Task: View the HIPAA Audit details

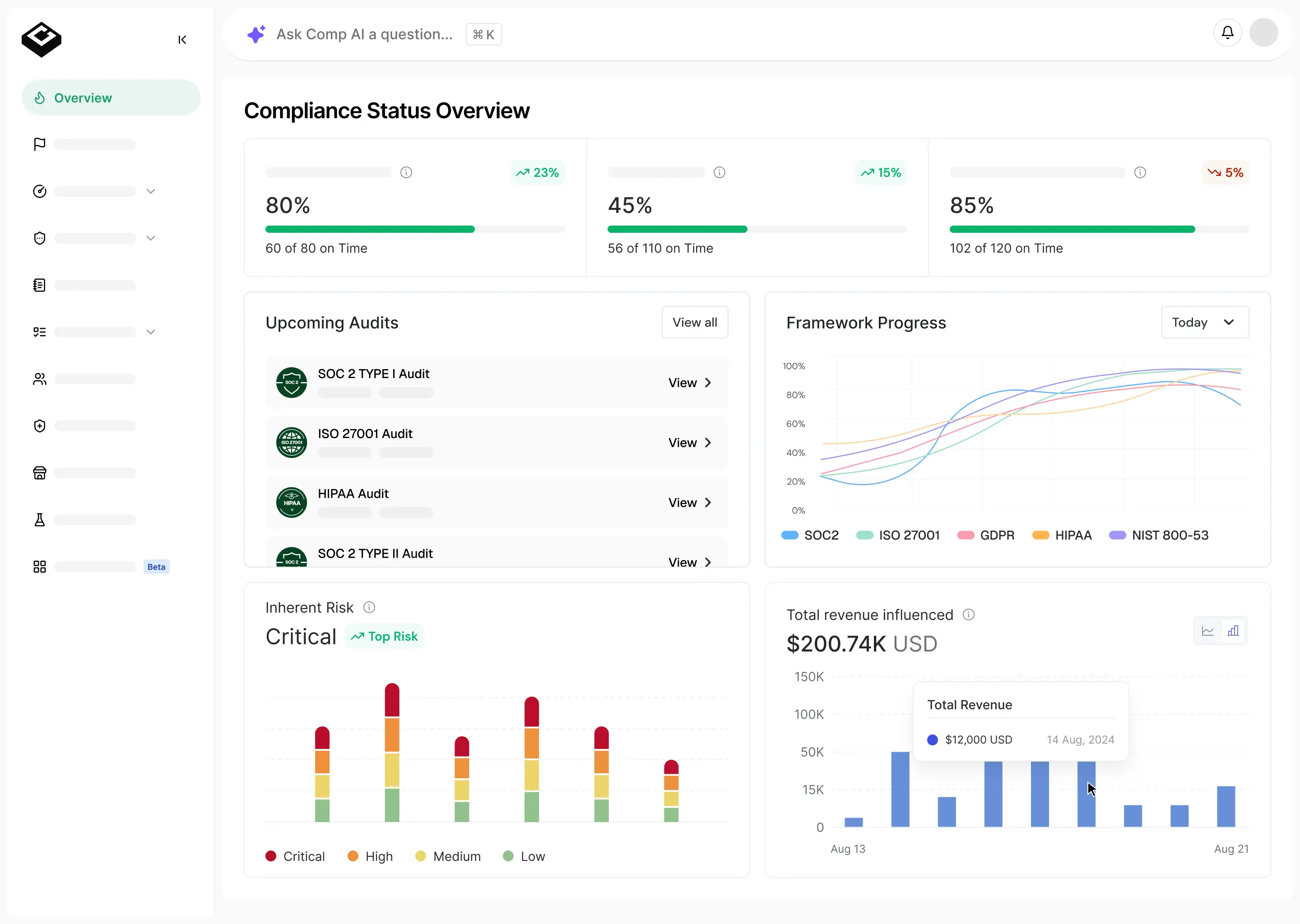Action: 690,503
